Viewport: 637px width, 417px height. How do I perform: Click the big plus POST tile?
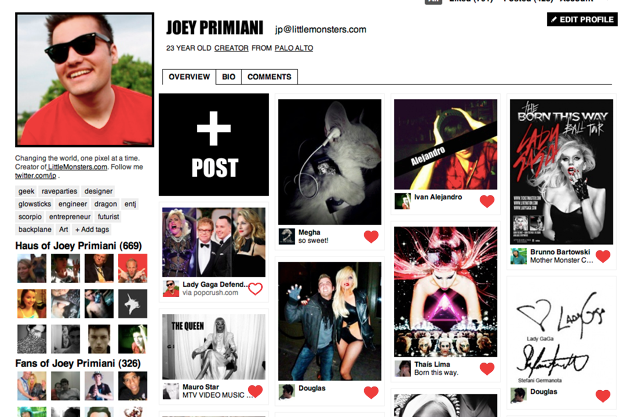point(214,145)
